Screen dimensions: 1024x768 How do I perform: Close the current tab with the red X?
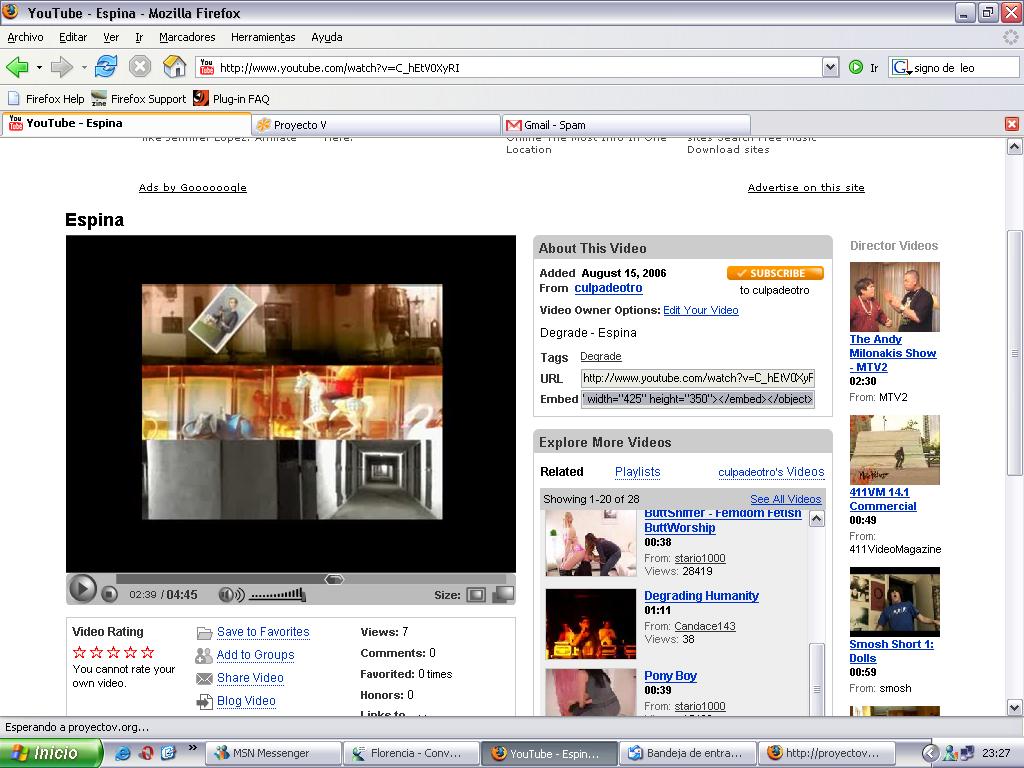(1012, 124)
